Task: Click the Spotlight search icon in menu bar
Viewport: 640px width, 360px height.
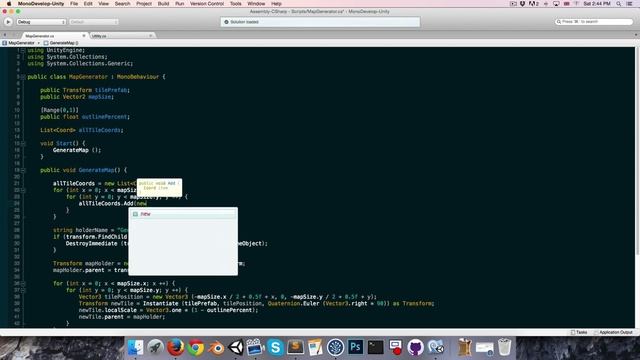Action: [x=619, y=4]
